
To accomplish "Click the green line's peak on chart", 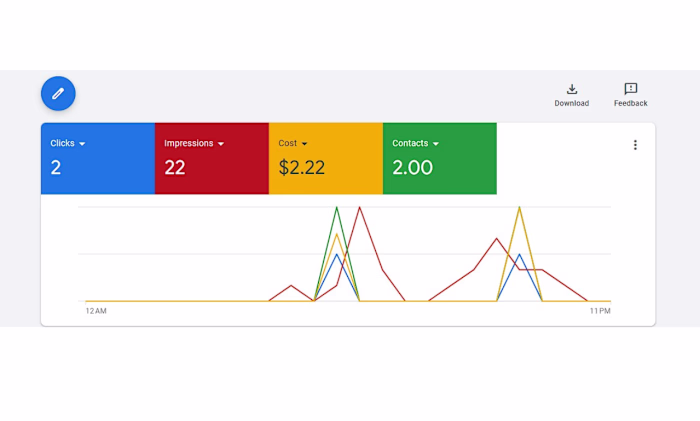I will pos(337,208).
